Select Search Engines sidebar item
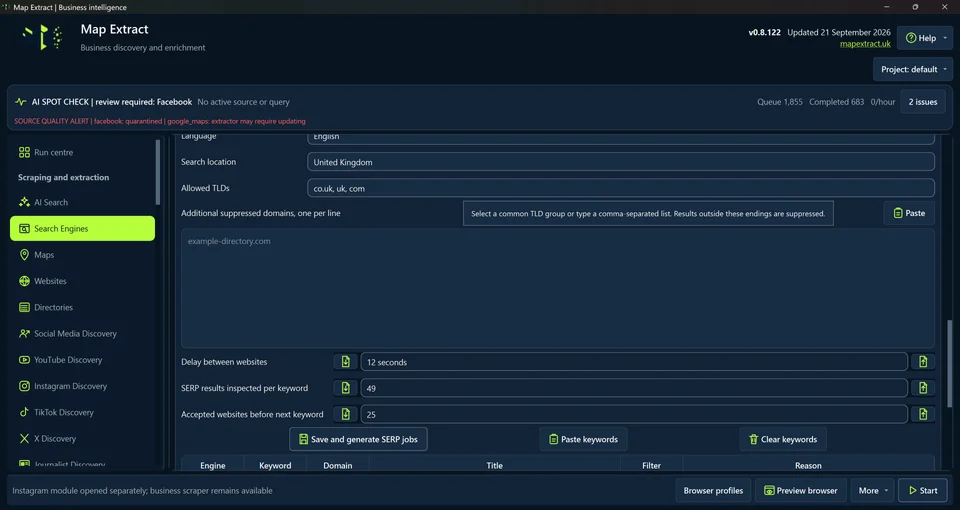 (82, 228)
